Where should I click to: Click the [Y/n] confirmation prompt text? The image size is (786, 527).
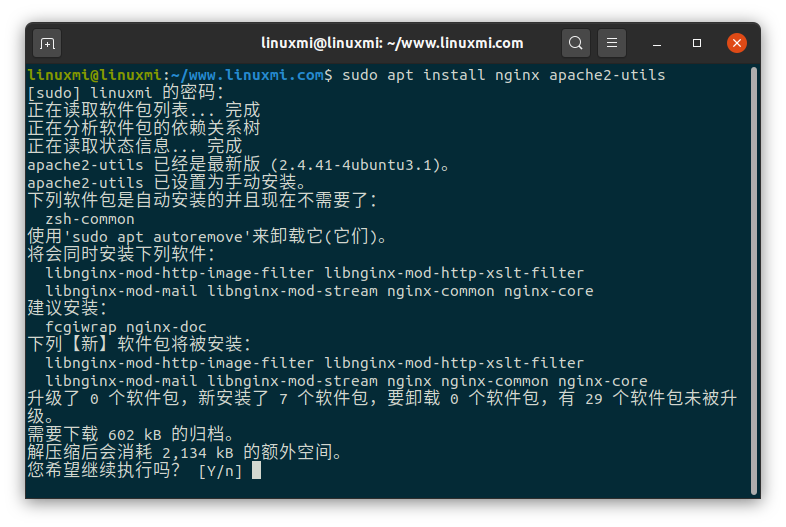(x=220, y=470)
